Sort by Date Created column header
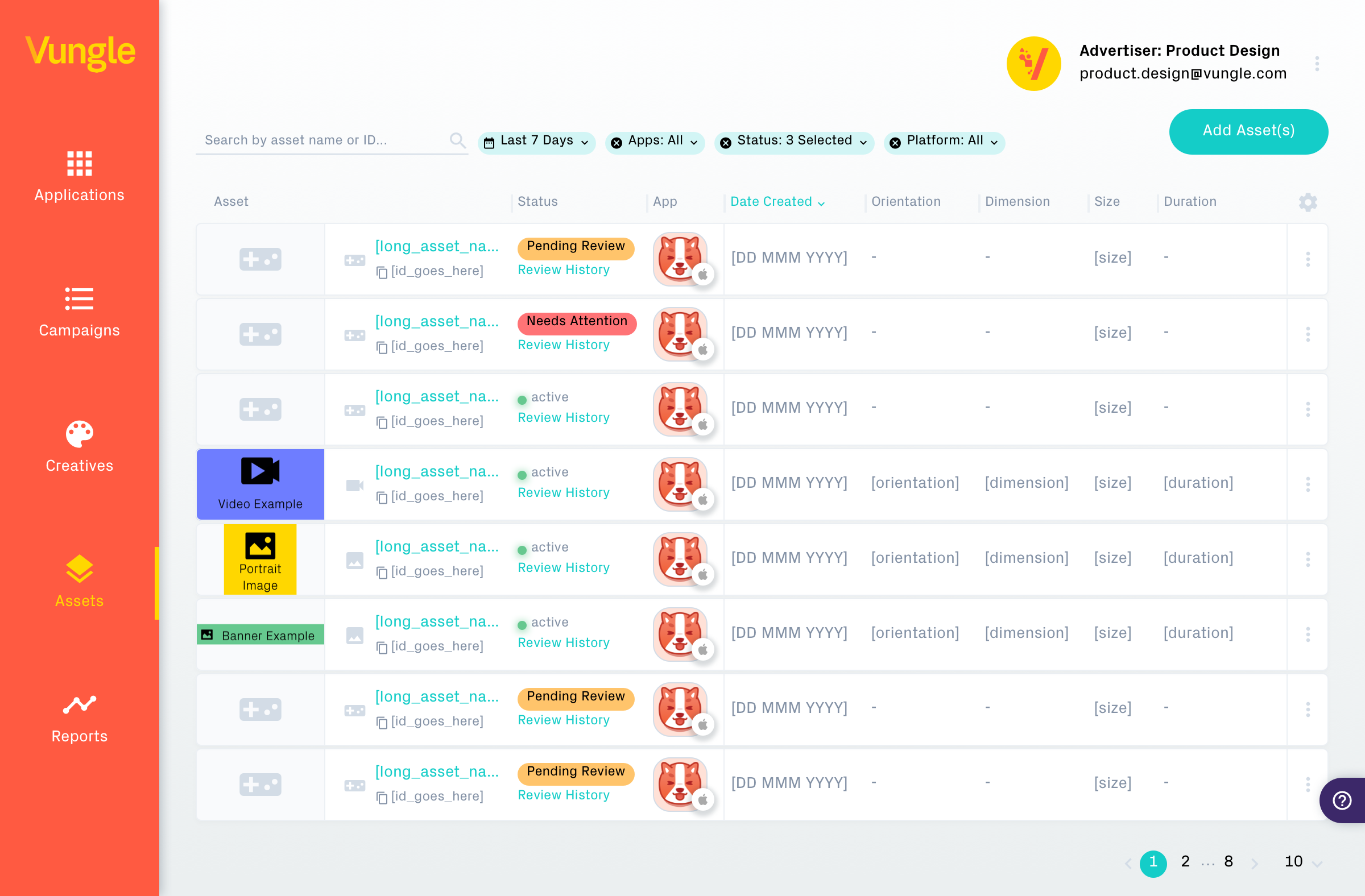 click(776, 202)
